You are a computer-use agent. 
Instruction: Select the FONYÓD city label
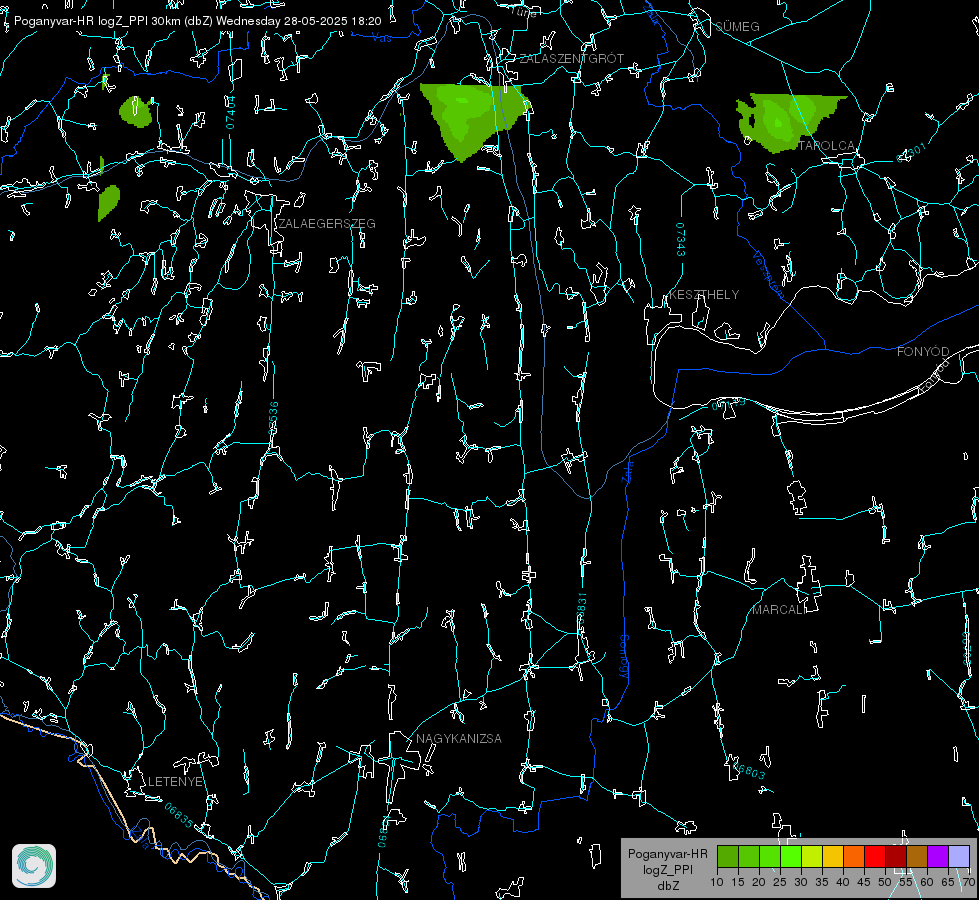click(x=923, y=352)
